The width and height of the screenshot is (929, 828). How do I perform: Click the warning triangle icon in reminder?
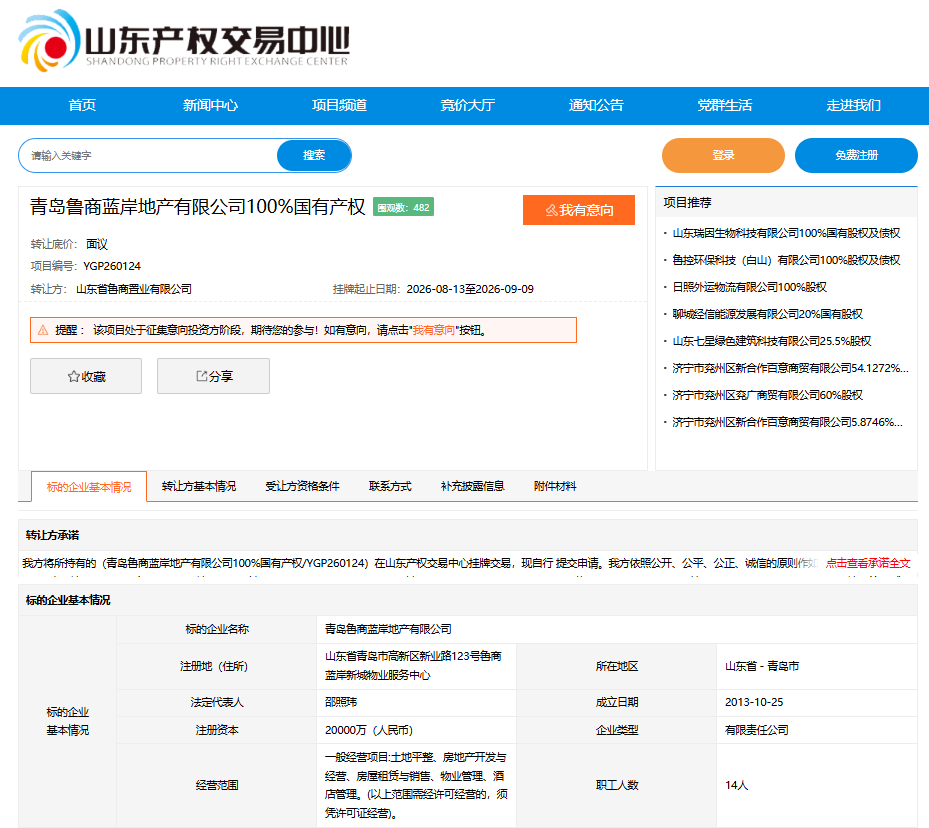(x=43, y=330)
